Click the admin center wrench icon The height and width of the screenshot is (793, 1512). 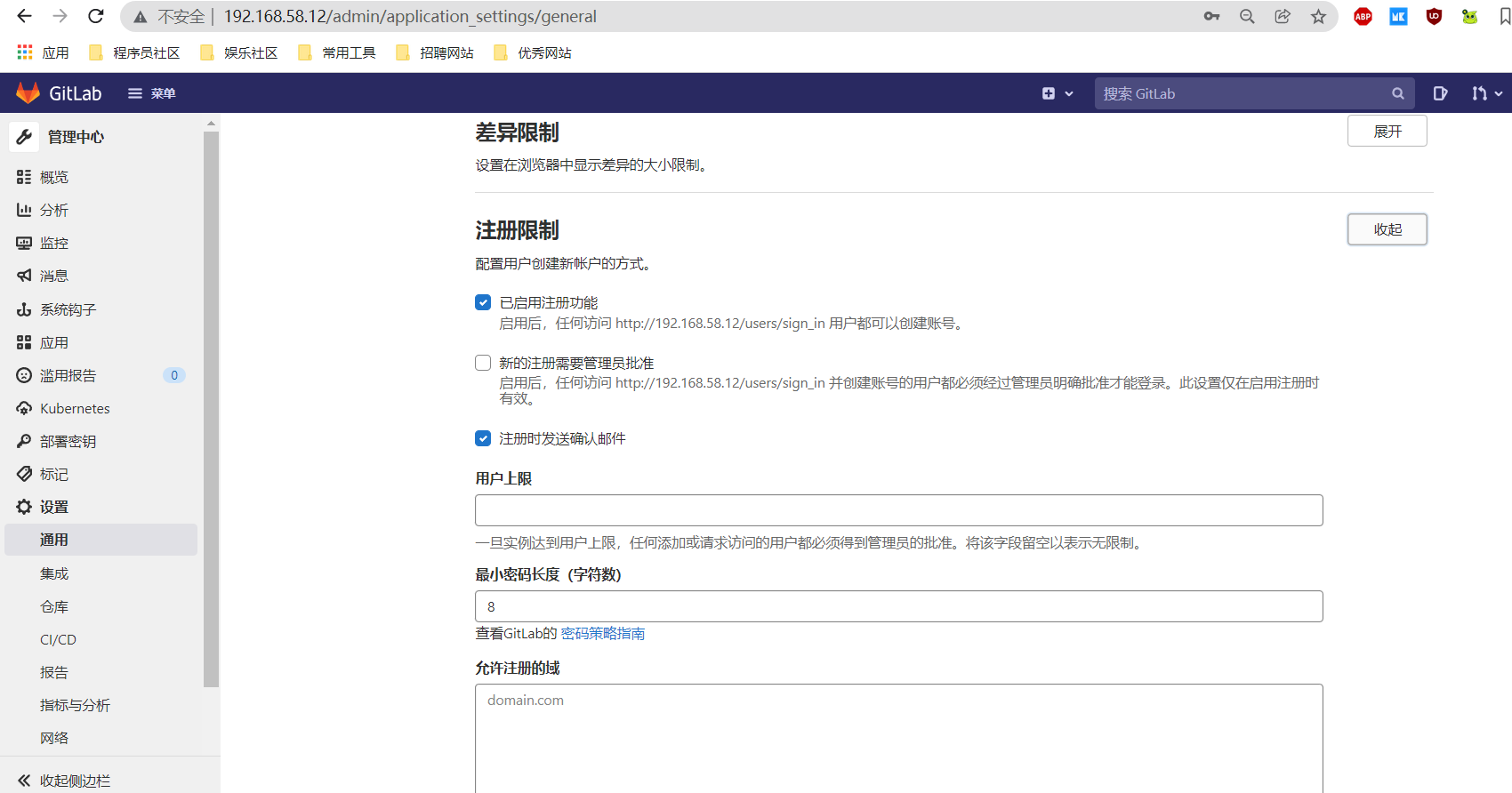pyautogui.click(x=24, y=137)
